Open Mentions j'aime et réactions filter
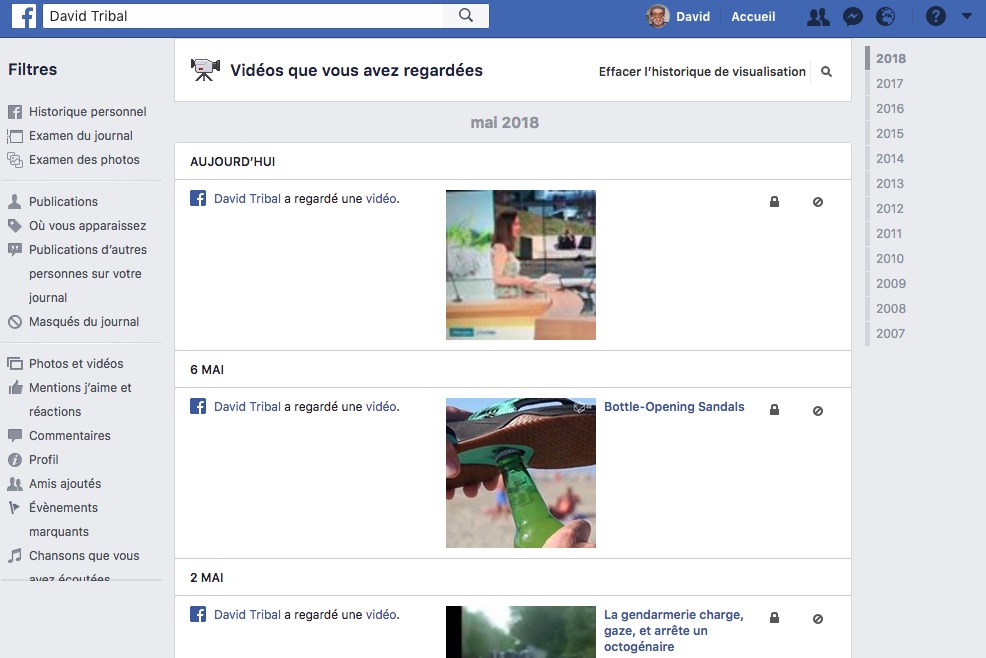Image resolution: width=986 pixels, height=658 pixels. pyautogui.click(x=69, y=399)
